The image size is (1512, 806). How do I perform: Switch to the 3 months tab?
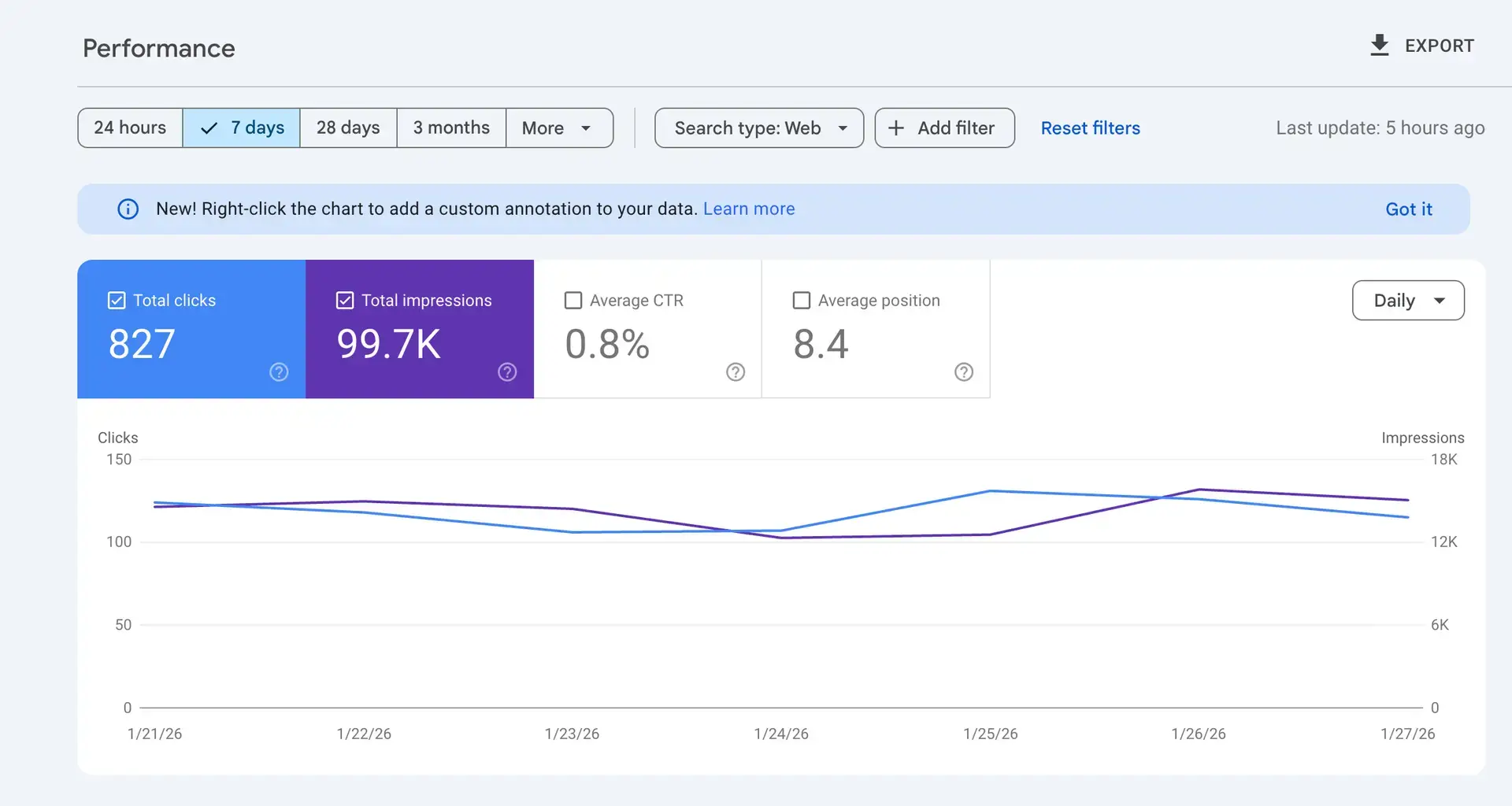click(x=451, y=128)
